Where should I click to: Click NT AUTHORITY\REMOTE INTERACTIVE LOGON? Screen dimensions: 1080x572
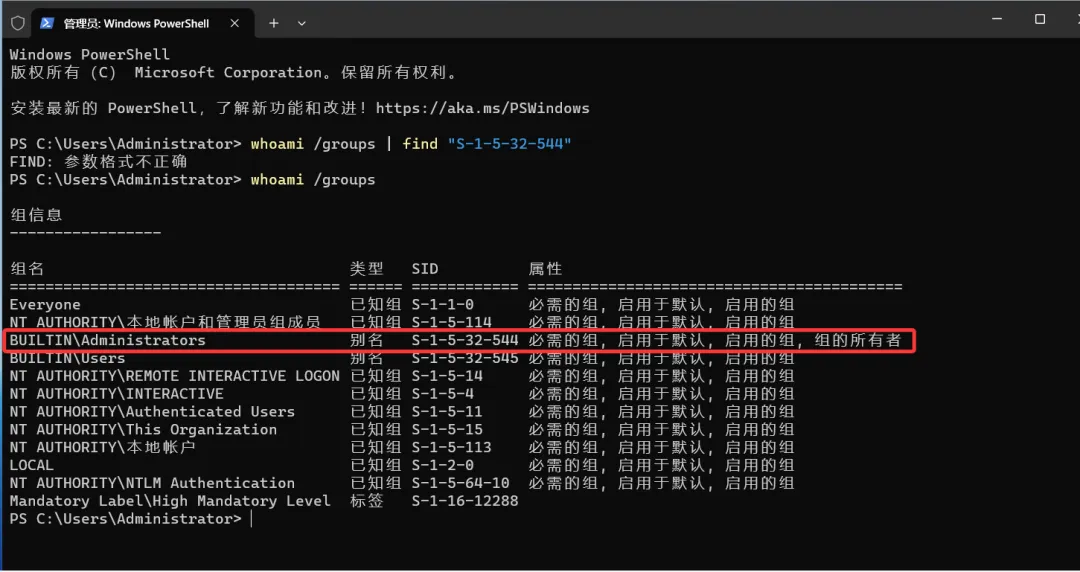click(x=175, y=376)
